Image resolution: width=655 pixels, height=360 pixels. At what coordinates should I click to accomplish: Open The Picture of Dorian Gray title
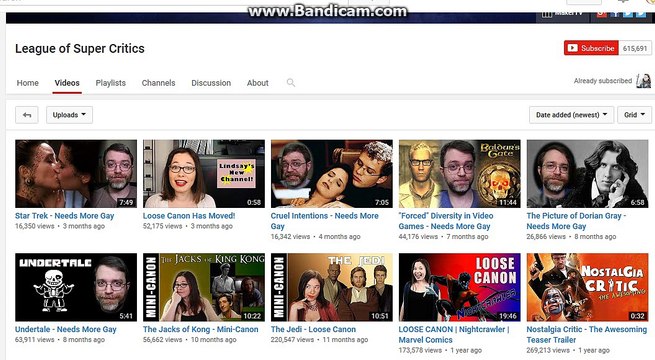pyautogui.click(x=576, y=221)
